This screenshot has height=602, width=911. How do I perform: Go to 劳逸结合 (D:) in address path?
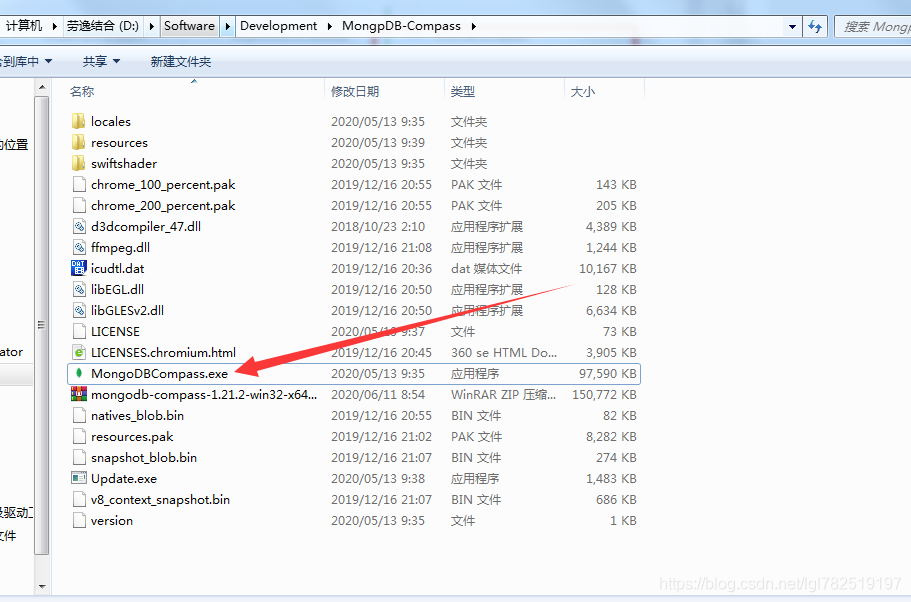pos(103,26)
